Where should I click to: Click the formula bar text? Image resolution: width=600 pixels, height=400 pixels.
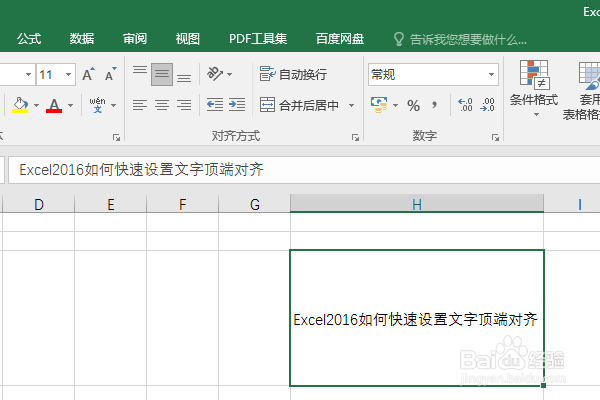141,170
